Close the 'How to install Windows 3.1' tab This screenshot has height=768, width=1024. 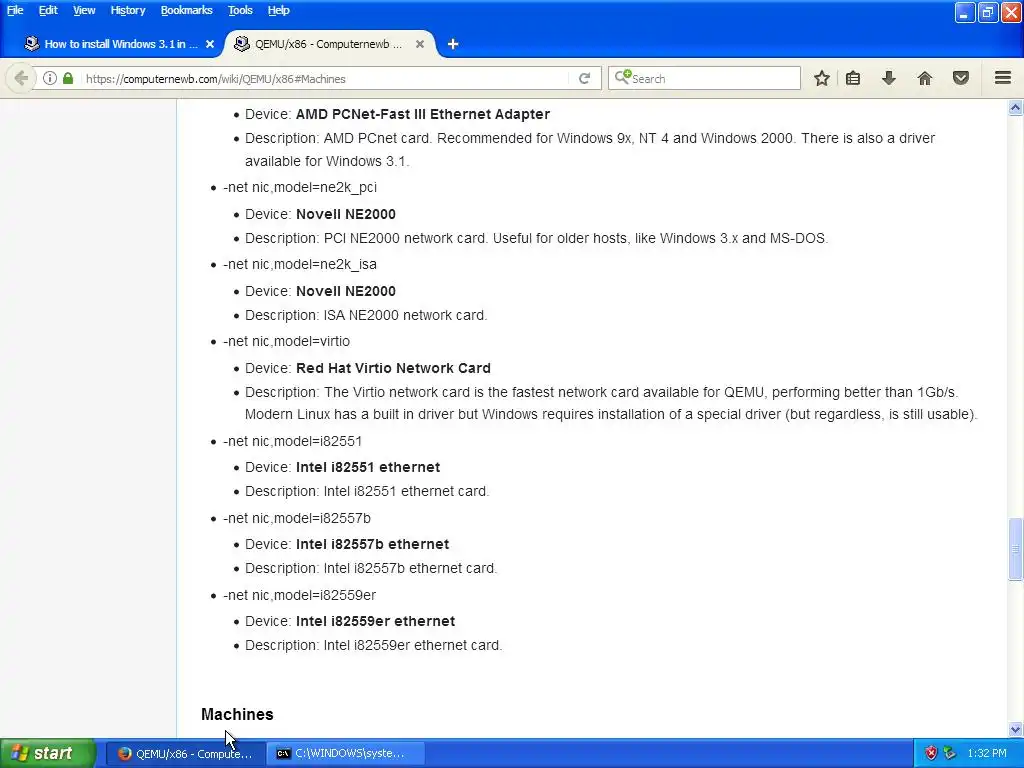click(210, 44)
